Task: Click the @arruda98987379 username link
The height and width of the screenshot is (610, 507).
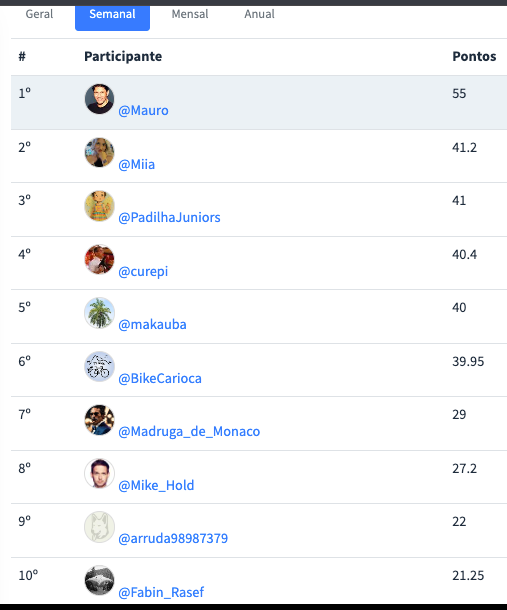Action: (x=173, y=538)
